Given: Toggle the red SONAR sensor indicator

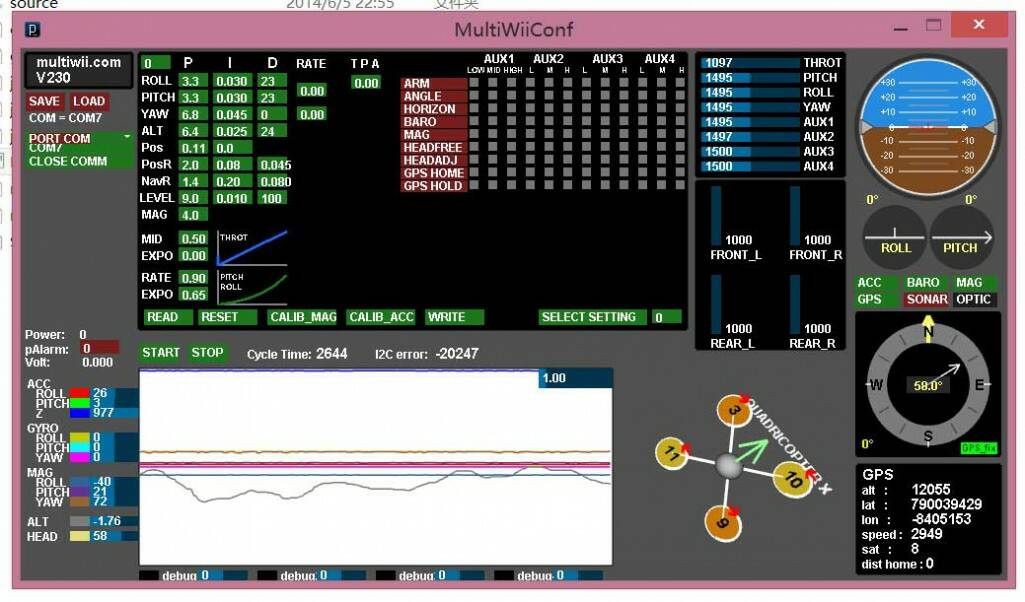Looking at the screenshot, I should point(926,299).
